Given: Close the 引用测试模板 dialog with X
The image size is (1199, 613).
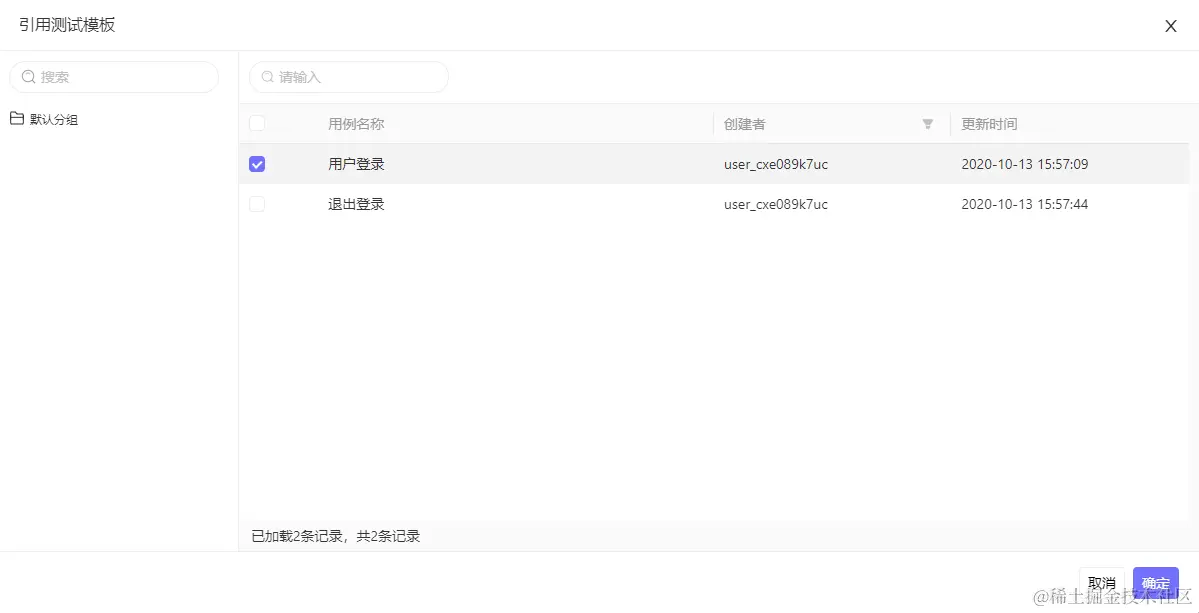Looking at the screenshot, I should [1170, 26].
